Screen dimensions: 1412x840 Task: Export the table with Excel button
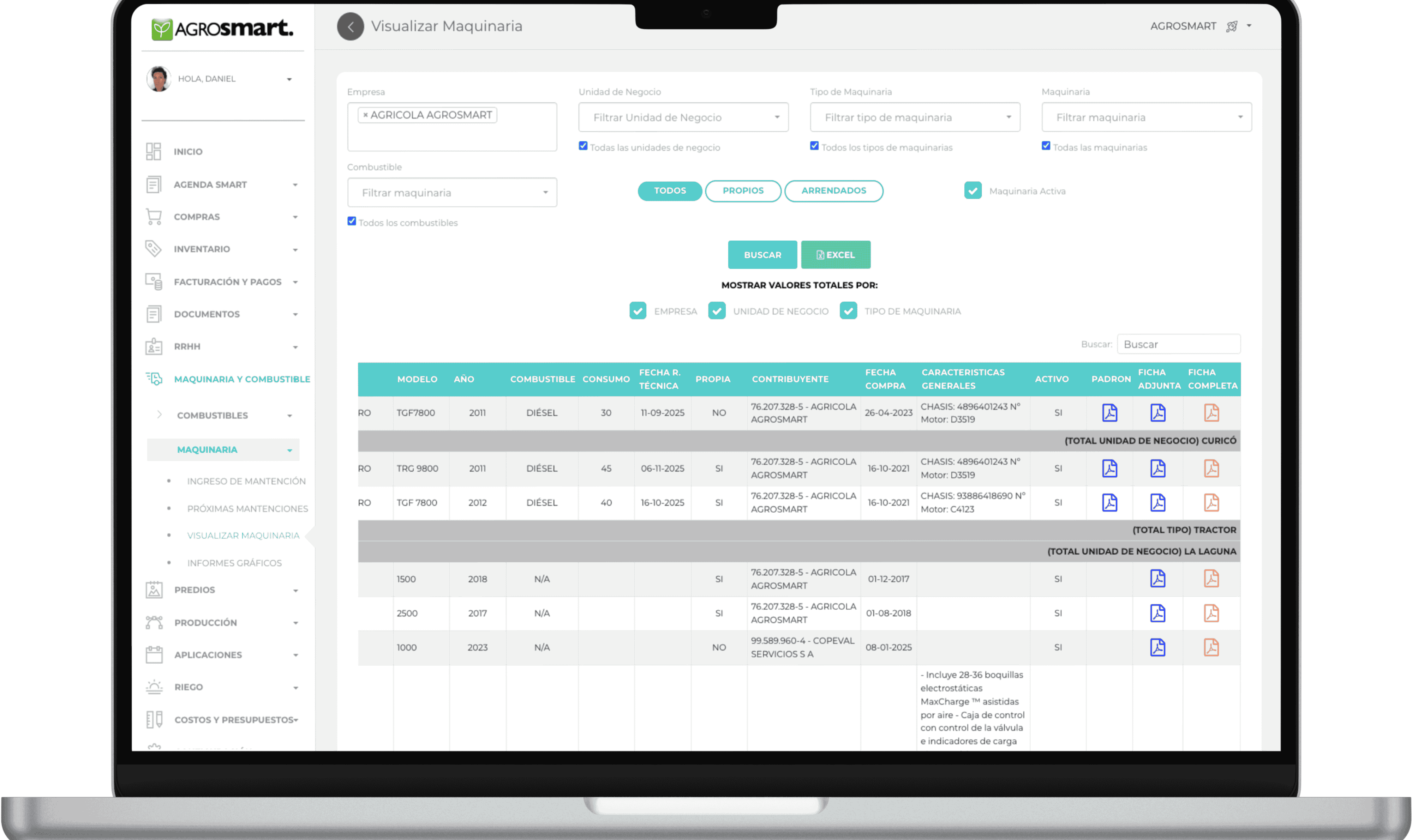point(836,255)
